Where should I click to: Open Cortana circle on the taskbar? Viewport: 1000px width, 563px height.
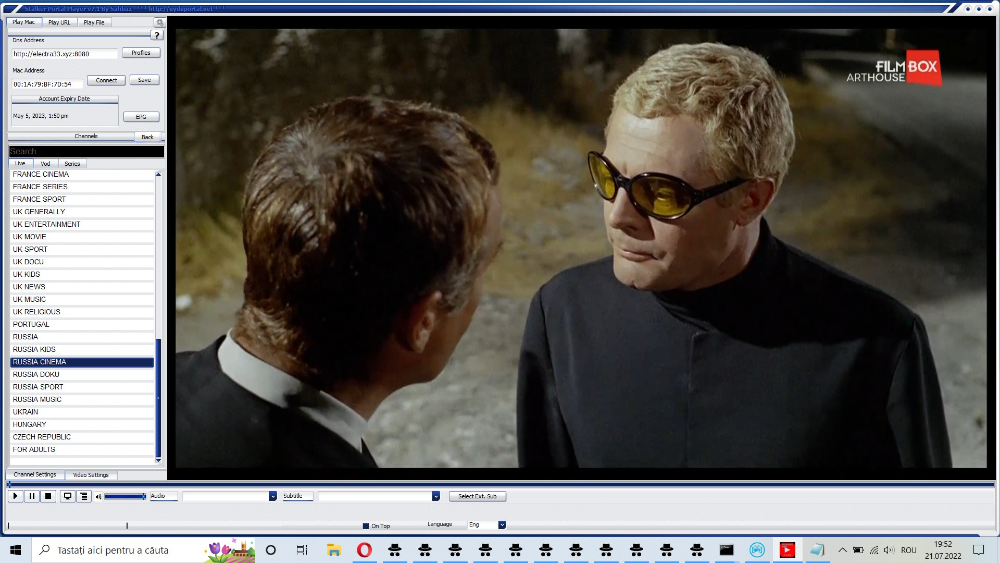point(270,550)
